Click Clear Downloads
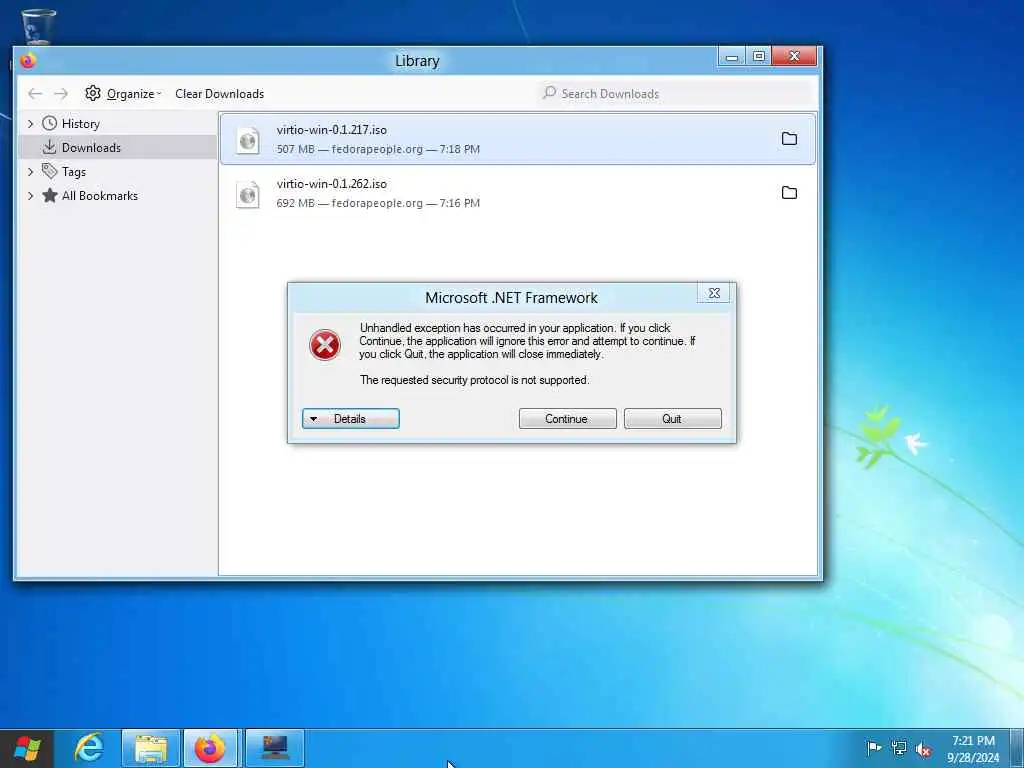The width and height of the screenshot is (1024, 768). coord(219,94)
